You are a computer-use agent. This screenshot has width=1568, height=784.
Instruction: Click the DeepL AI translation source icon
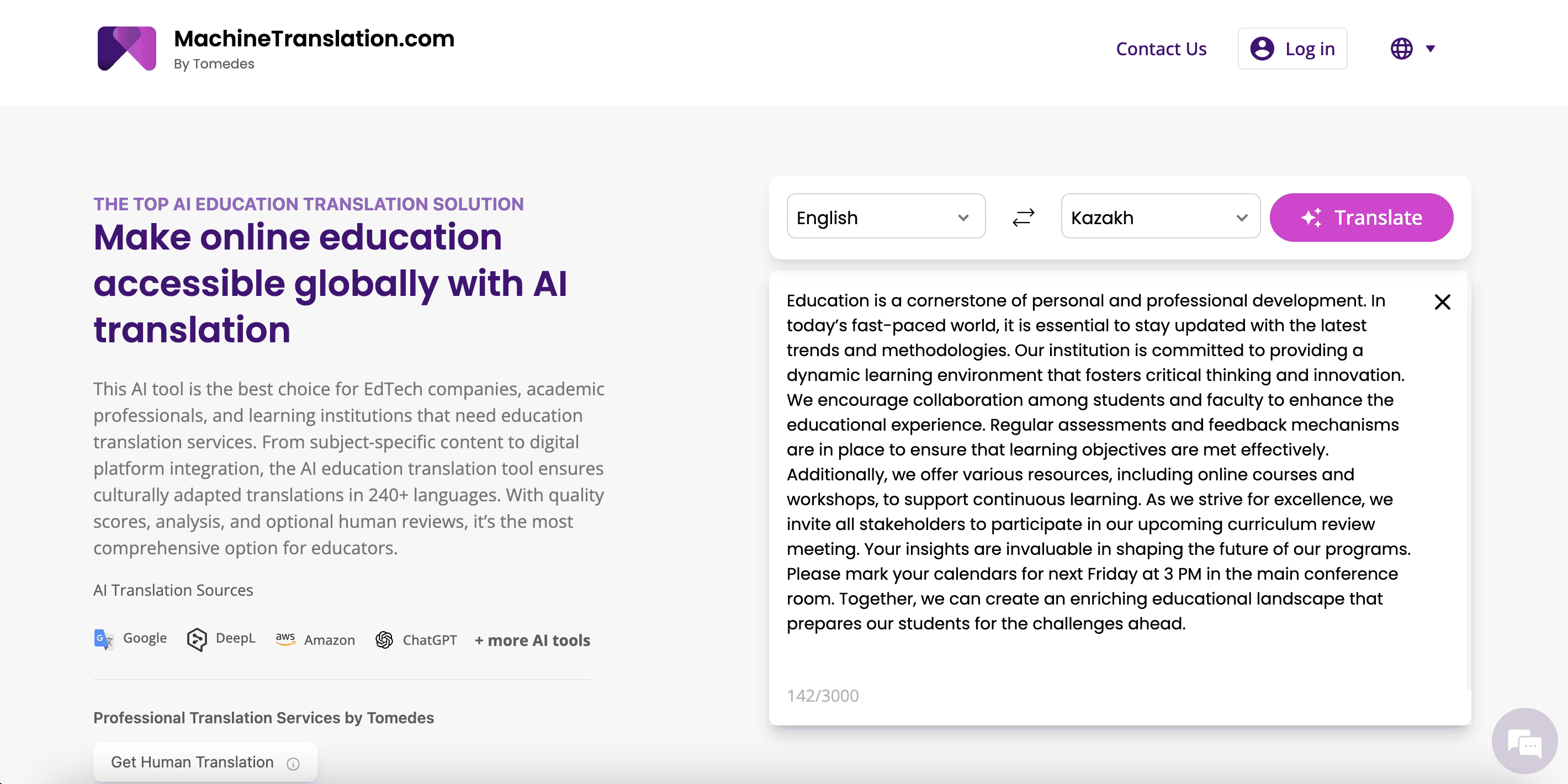click(198, 640)
